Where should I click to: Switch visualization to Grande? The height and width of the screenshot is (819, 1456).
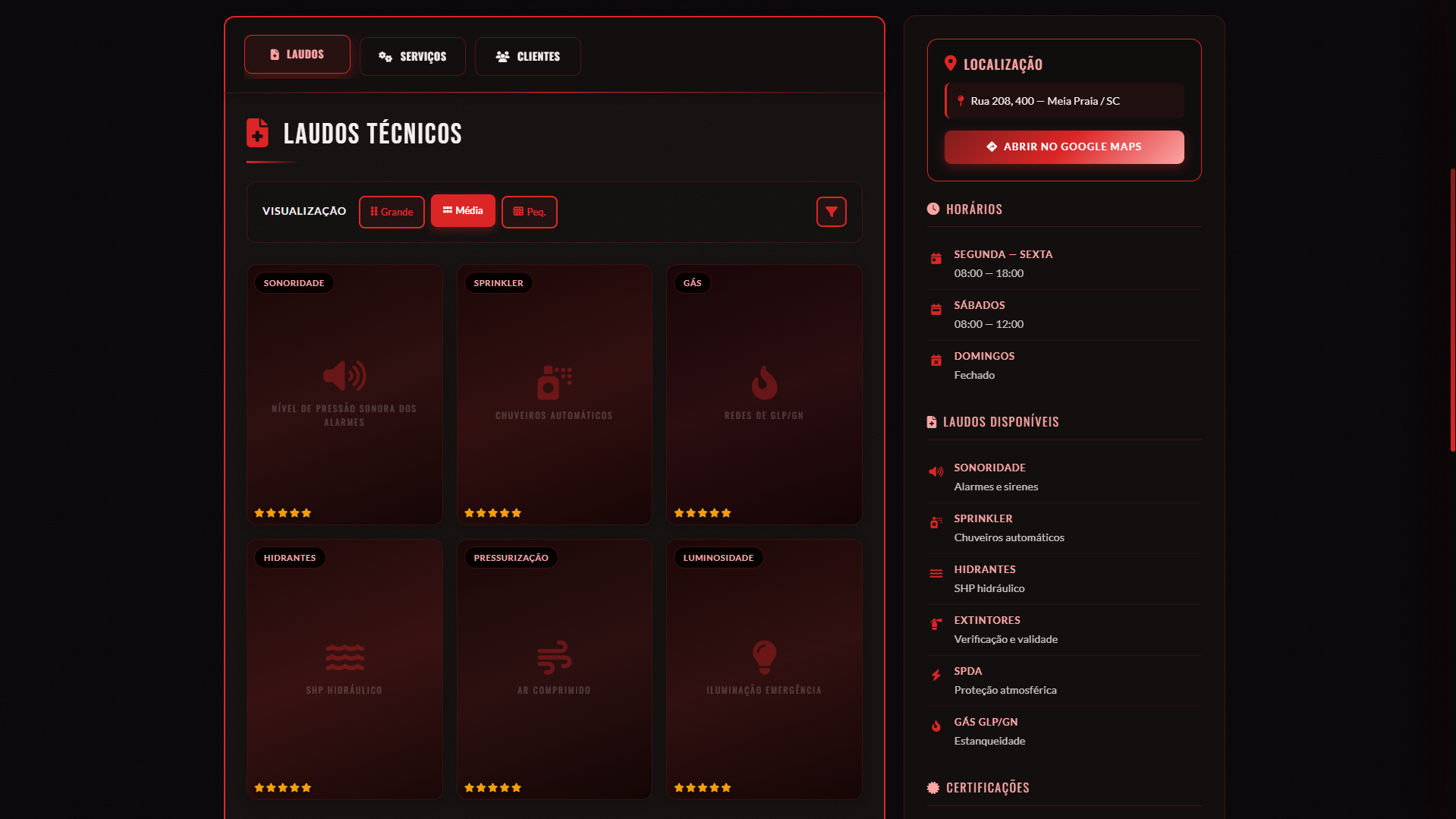click(x=392, y=212)
